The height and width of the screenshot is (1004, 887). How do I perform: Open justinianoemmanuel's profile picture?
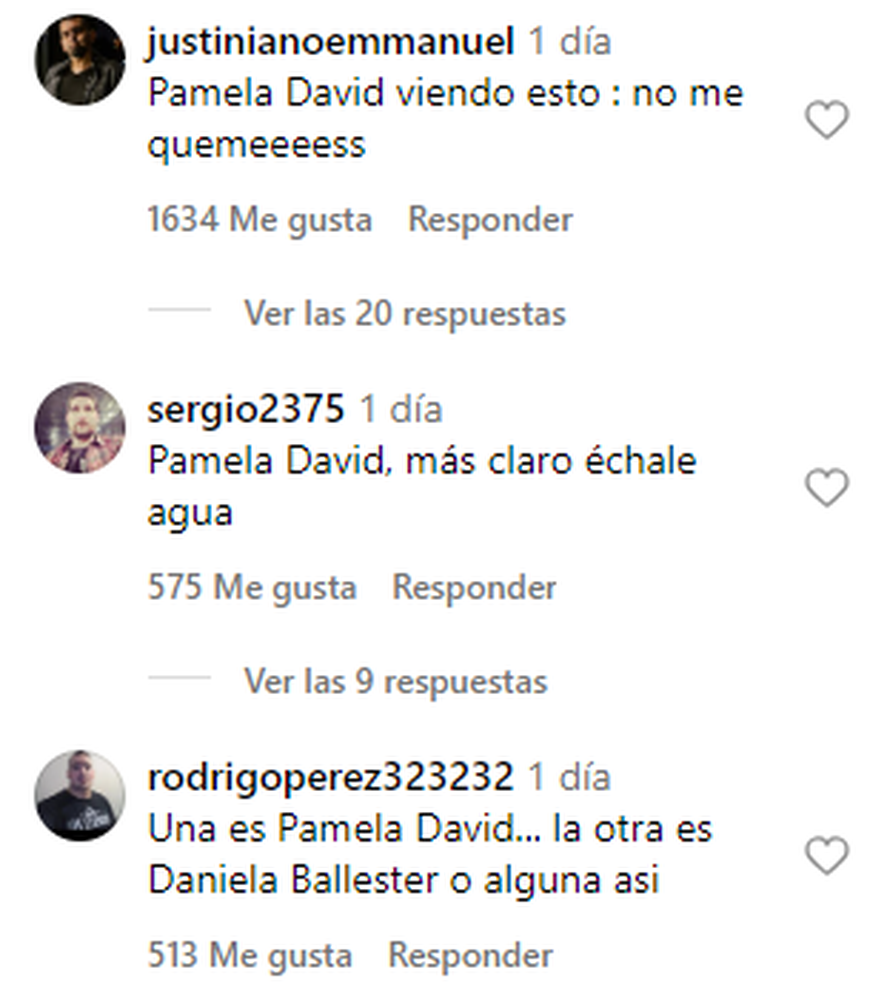click(x=79, y=60)
